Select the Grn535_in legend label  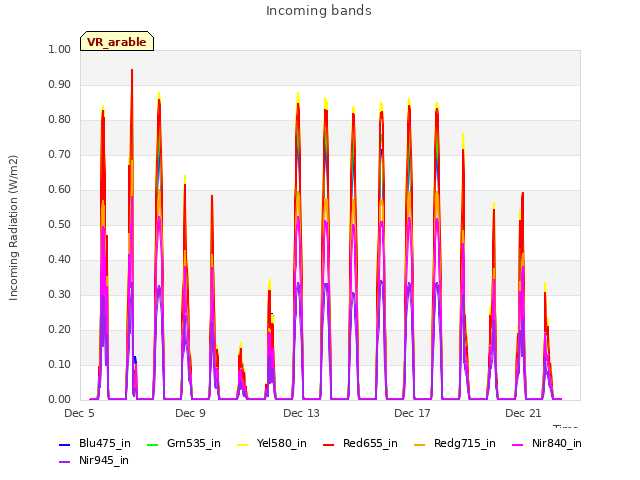[194, 443]
